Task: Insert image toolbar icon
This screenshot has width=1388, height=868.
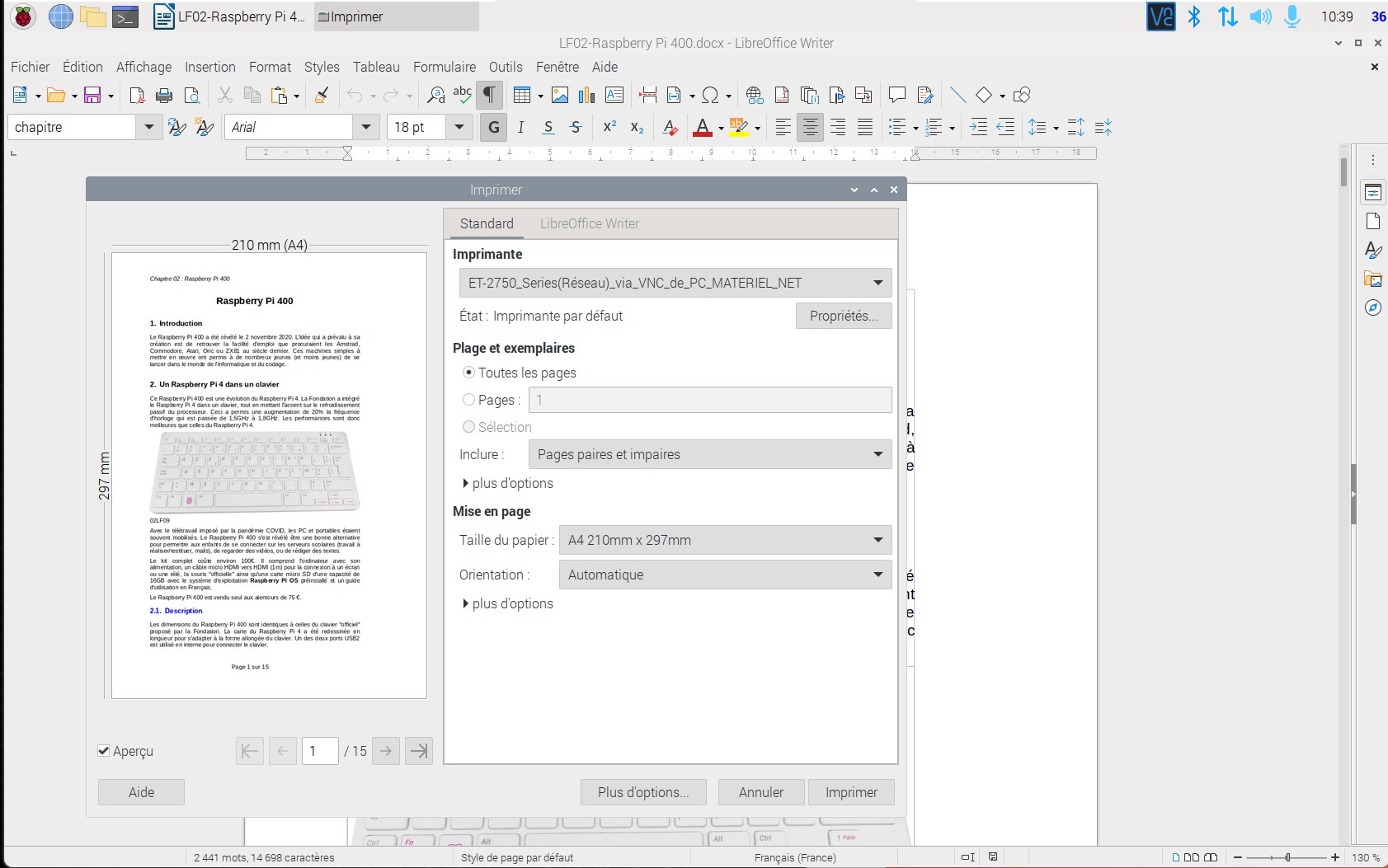Action: 559,96
